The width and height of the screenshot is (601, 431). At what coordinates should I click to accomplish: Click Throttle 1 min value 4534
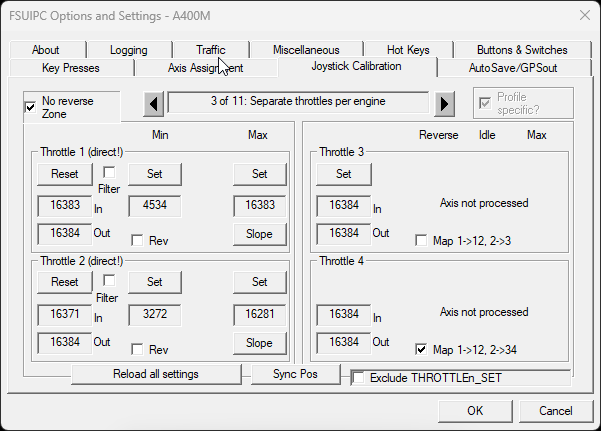point(155,206)
